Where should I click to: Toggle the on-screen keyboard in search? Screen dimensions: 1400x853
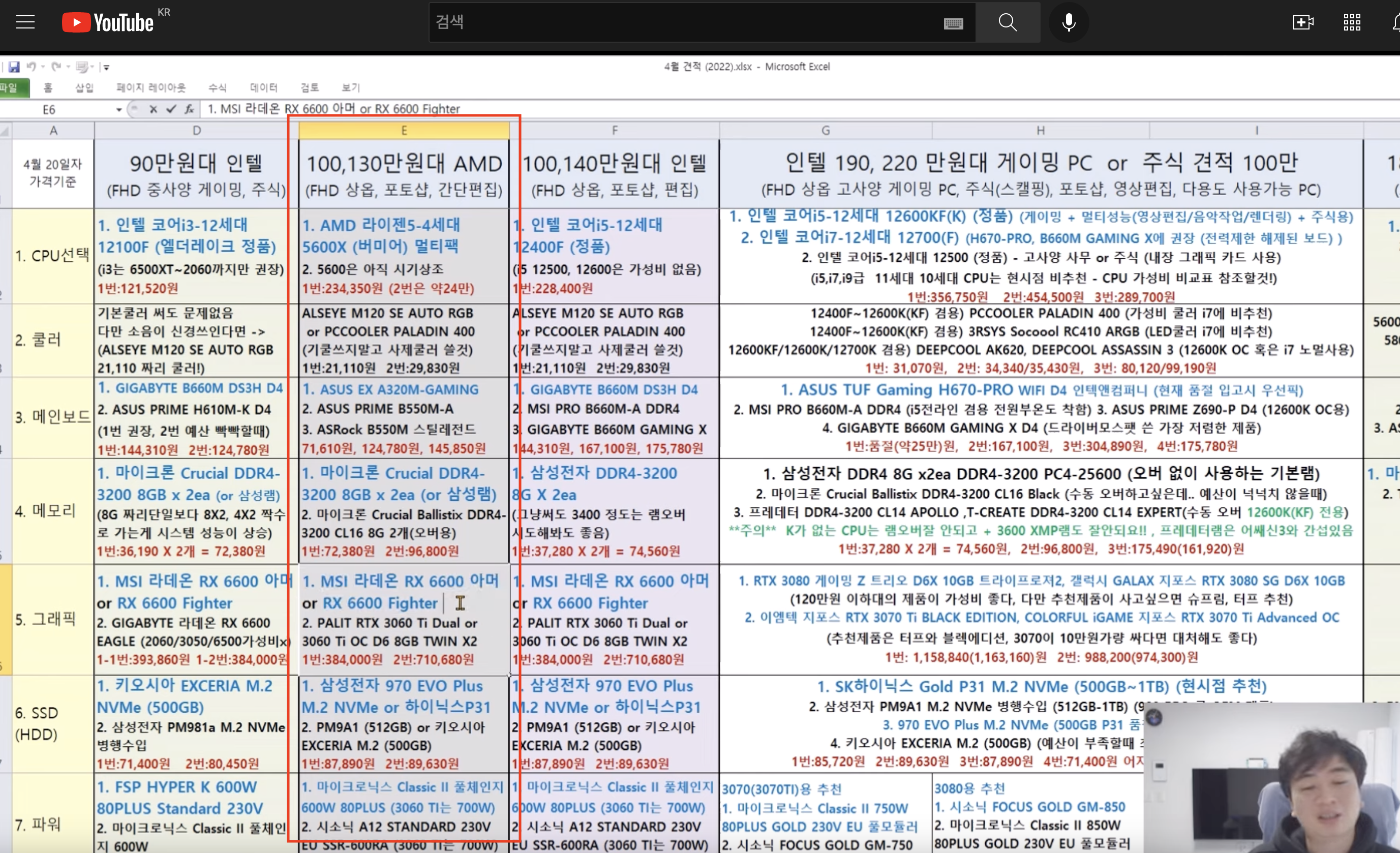(953, 23)
